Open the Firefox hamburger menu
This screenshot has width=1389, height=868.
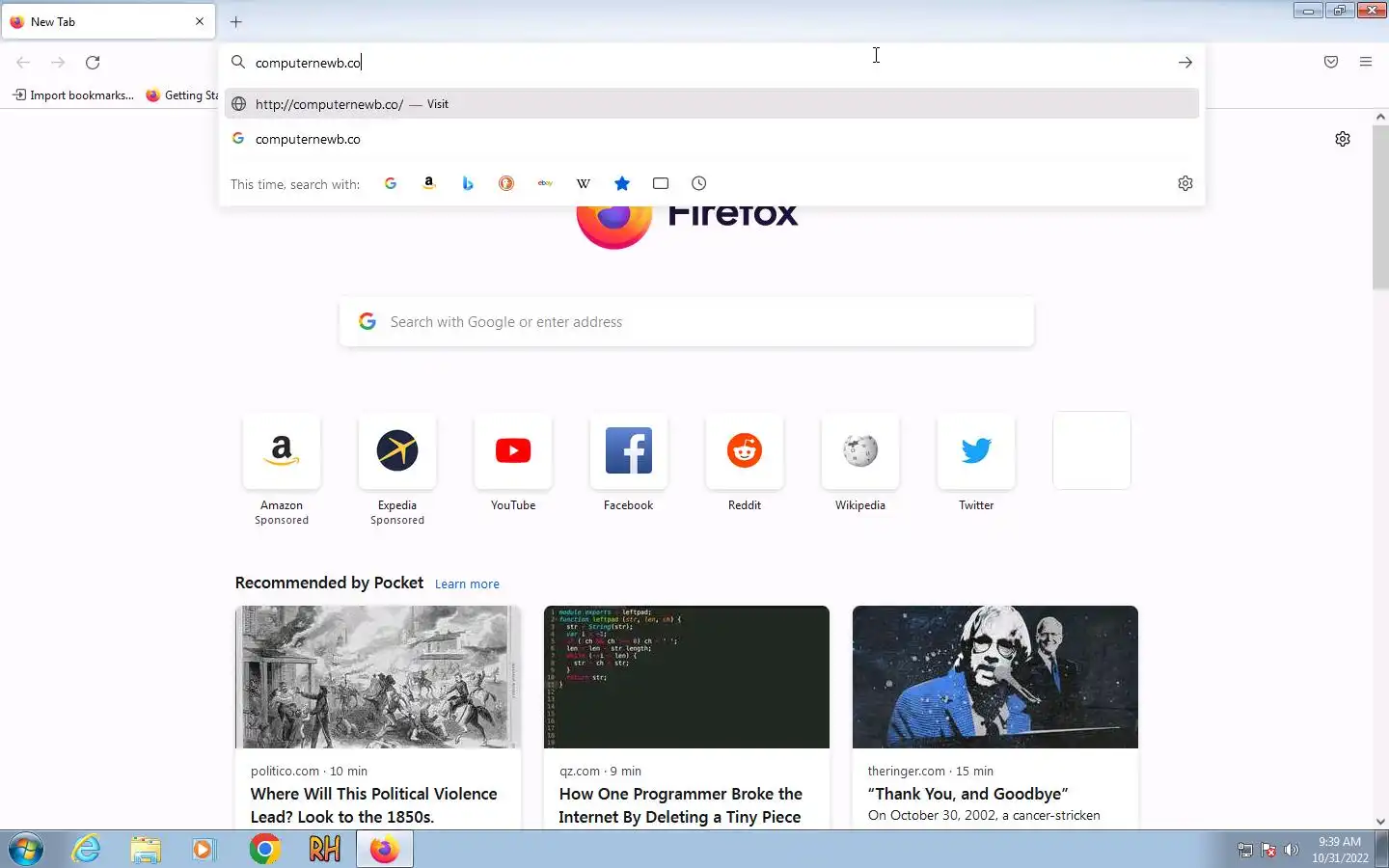click(1366, 62)
